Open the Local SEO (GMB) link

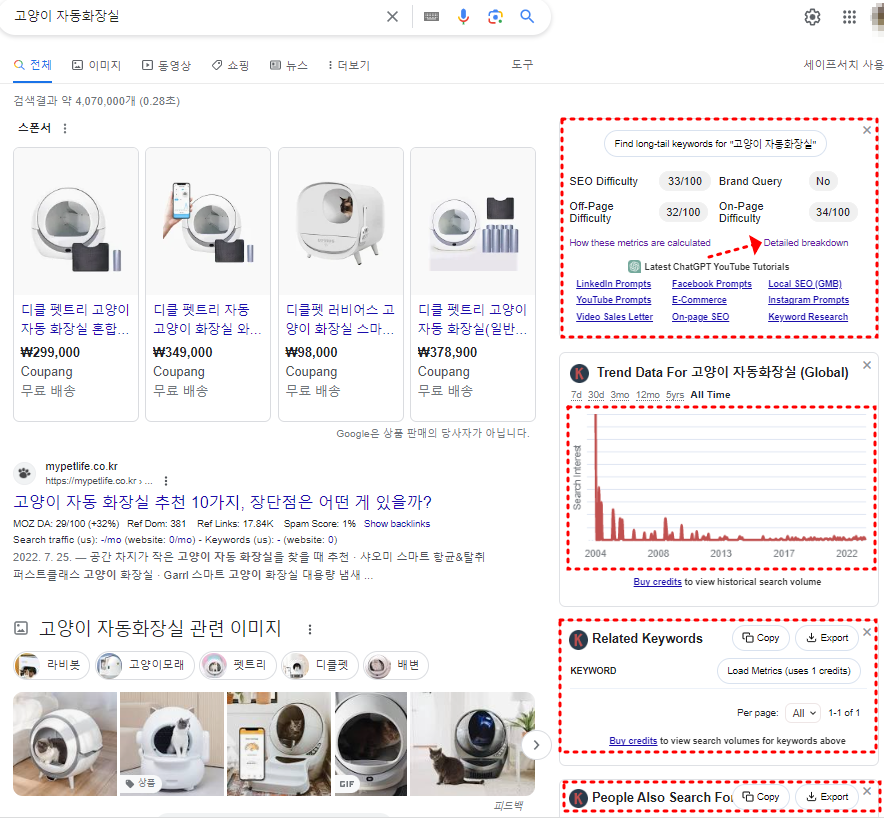[805, 284]
